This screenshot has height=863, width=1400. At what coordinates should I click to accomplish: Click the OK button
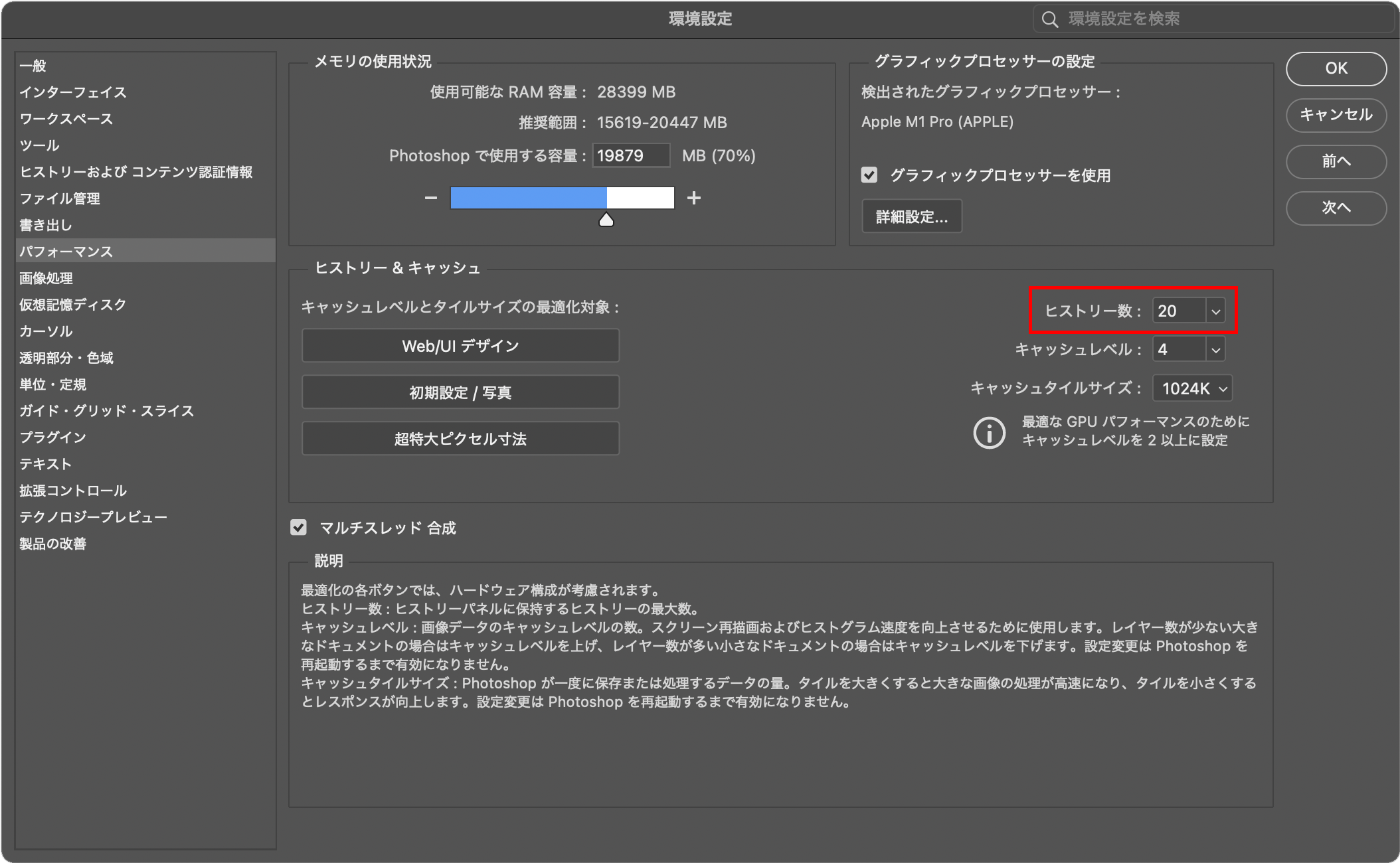[x=1336, y=68]
